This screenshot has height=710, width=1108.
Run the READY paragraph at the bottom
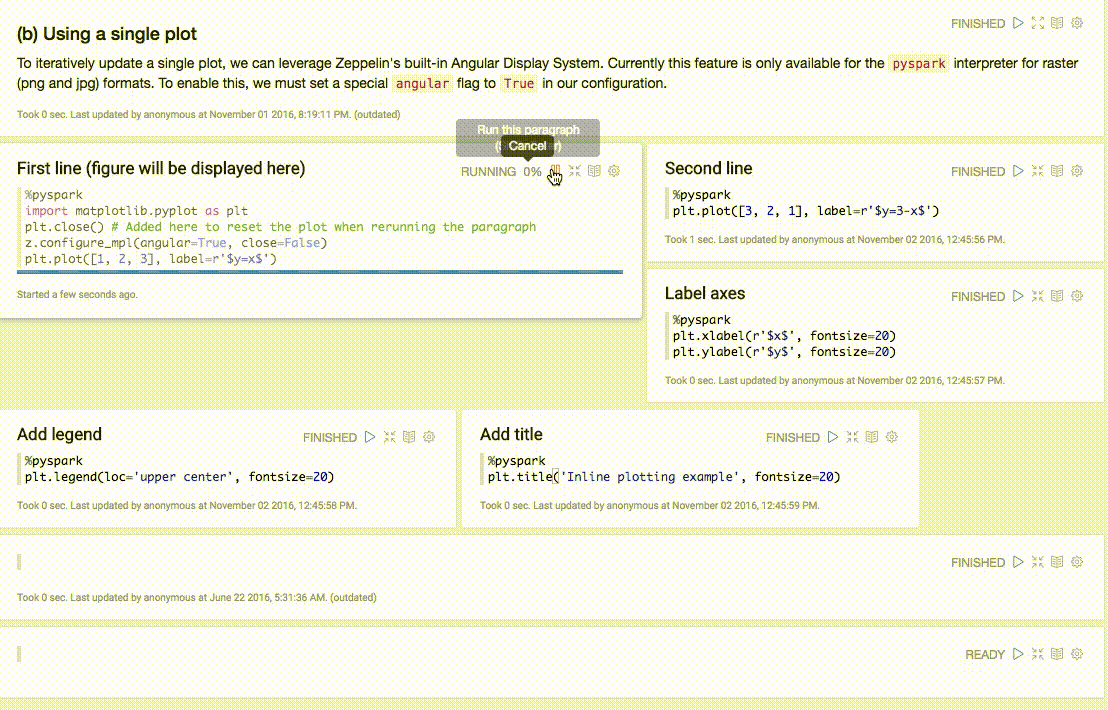[x=1018, y=654]
